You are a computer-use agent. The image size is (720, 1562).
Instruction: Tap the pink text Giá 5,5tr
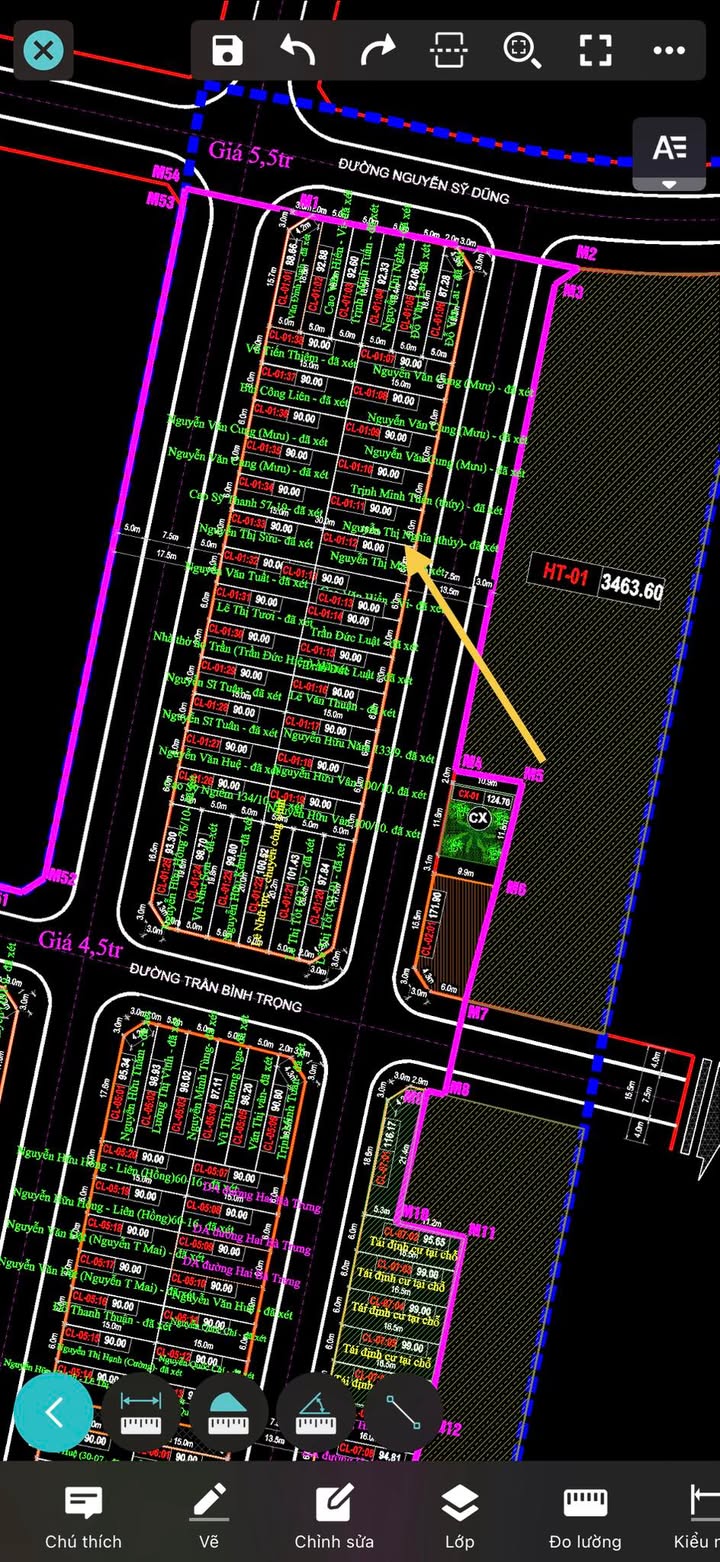click(251, 152)
